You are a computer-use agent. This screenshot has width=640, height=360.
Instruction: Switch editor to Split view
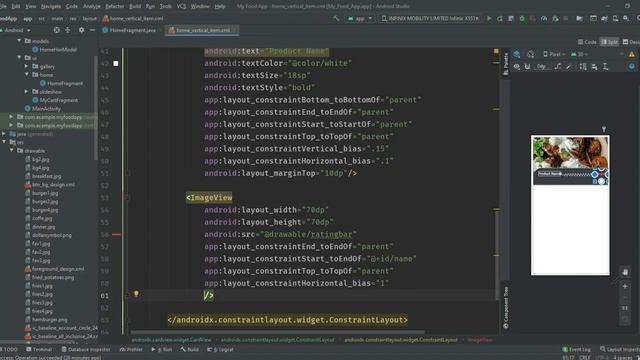[x=609, y=42]
